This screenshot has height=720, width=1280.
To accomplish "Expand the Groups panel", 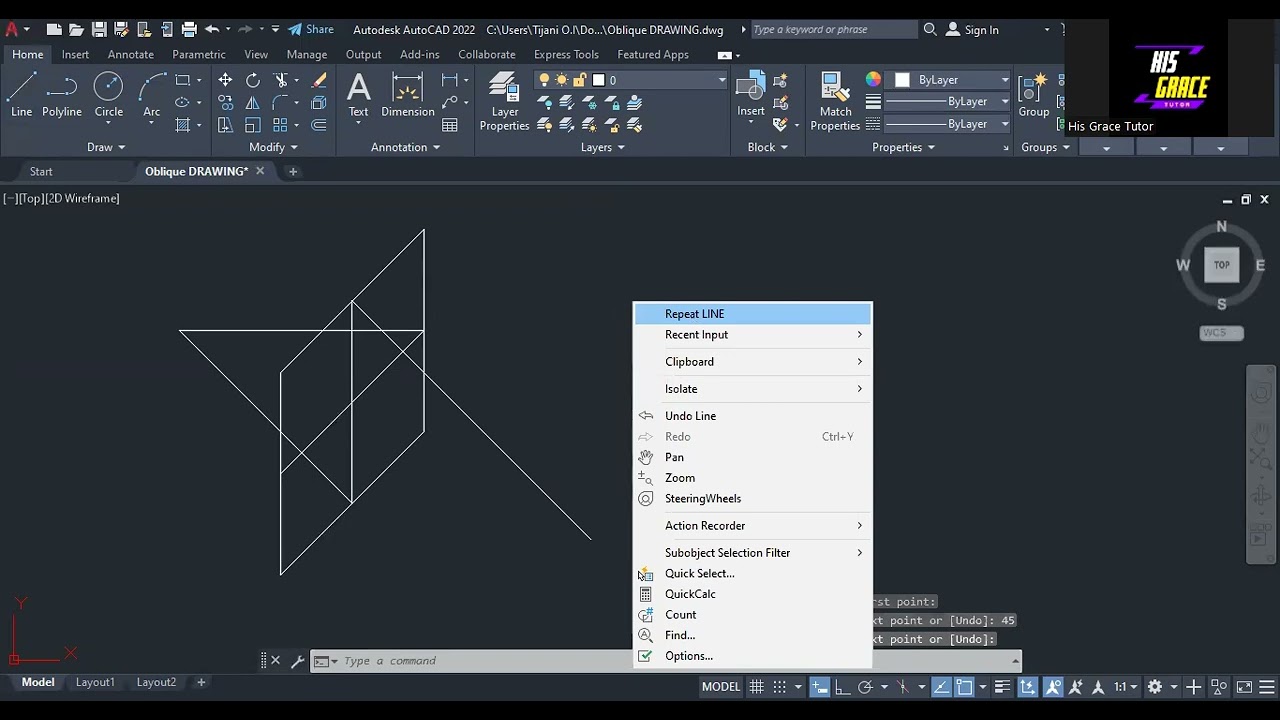I will pyautogui.click(x=1045, y=147).
